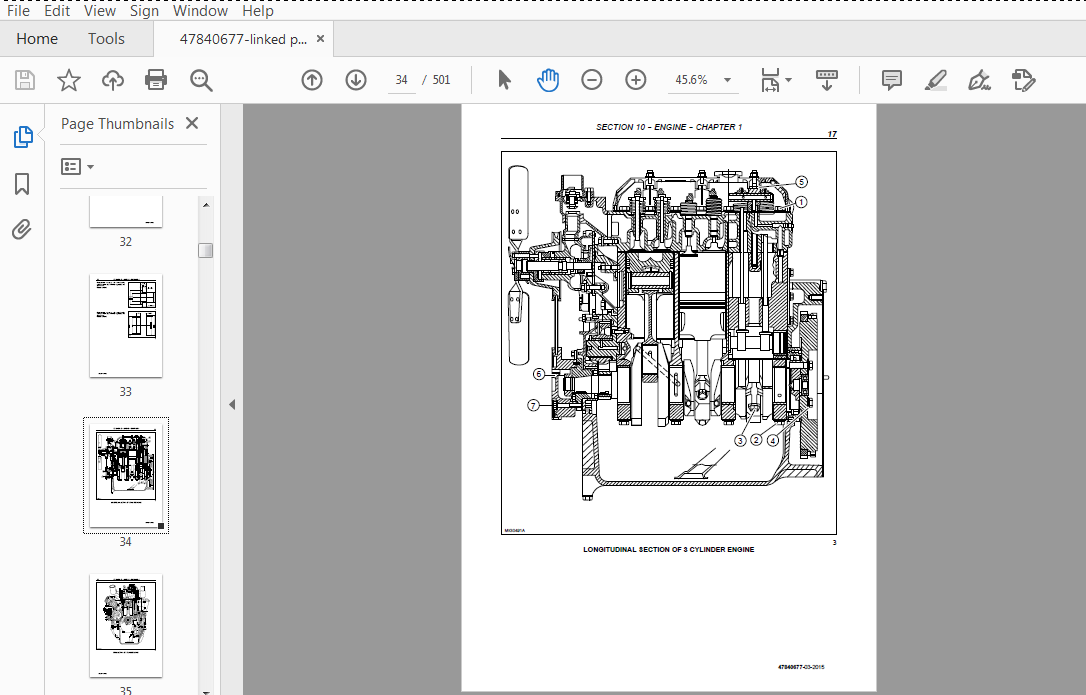This screenshot has height=695, width=1086.
Task: Click the thumbnails scrollbar handle
Action: coord(206,250)
